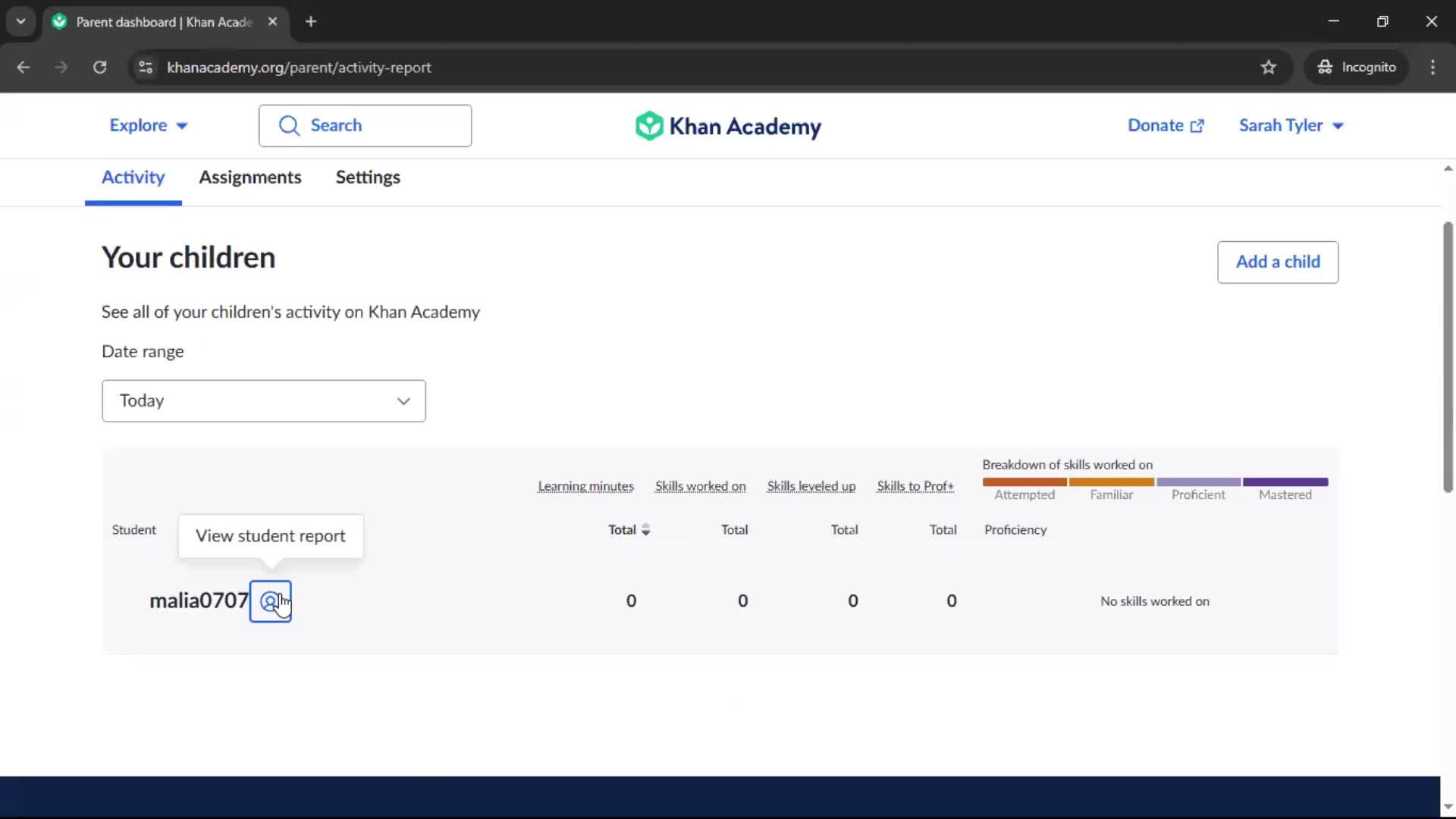Click the 'Breakdown of skills worked on' label
The height and width of the screenshot is (819, 1456).
[1067, 465]
